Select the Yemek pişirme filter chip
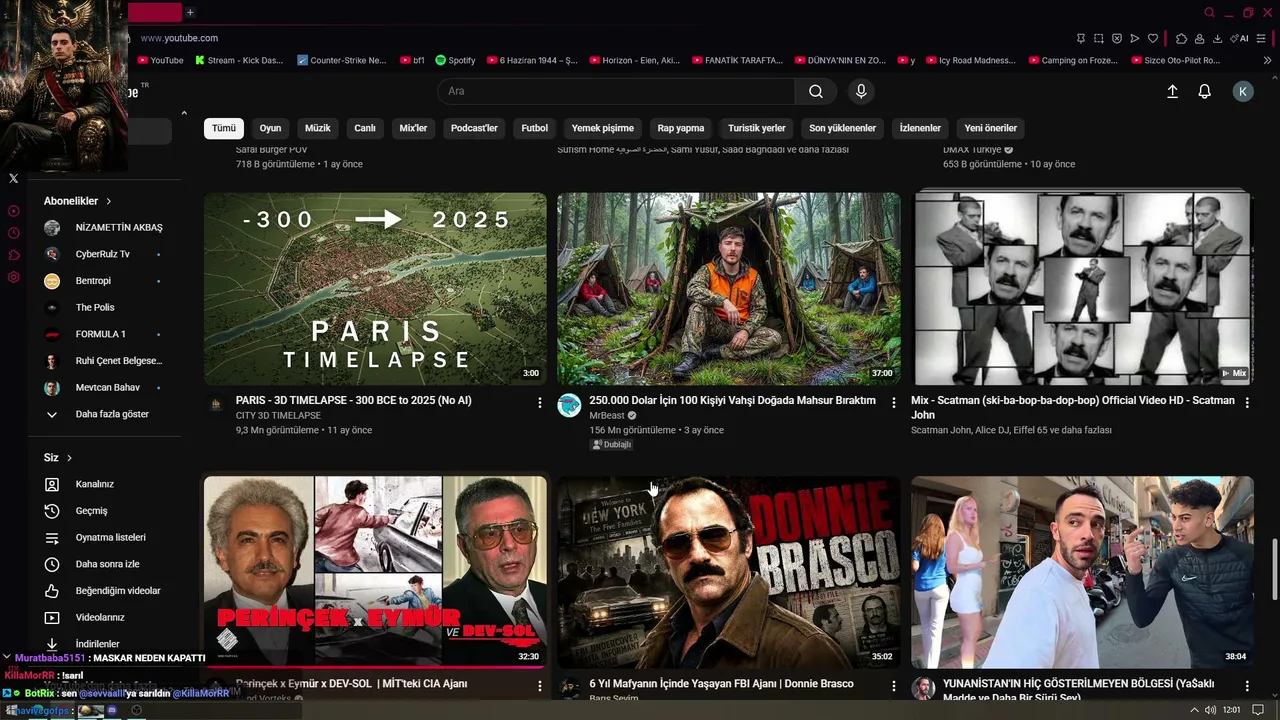The height and width of the screenshot is (720, 1280). [603, 128]
